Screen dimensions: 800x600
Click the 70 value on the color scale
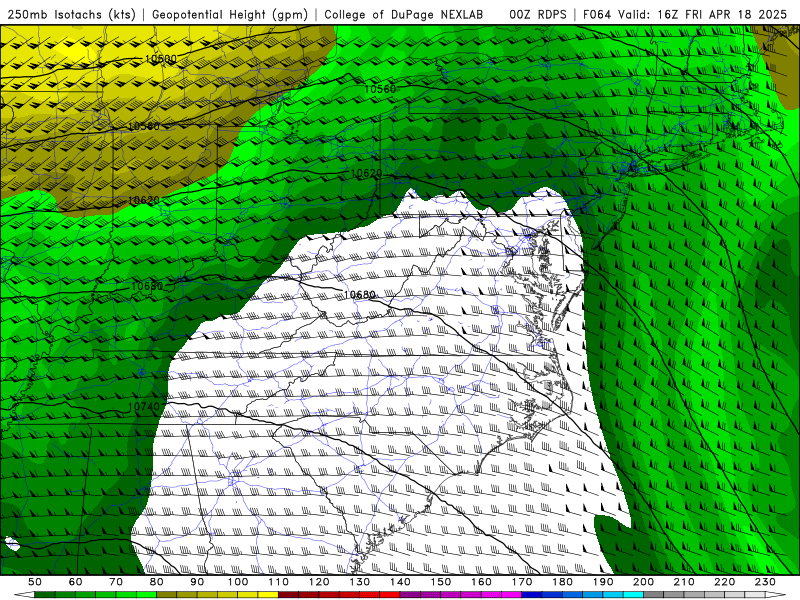pyautogui.click(x=116, y=582)
